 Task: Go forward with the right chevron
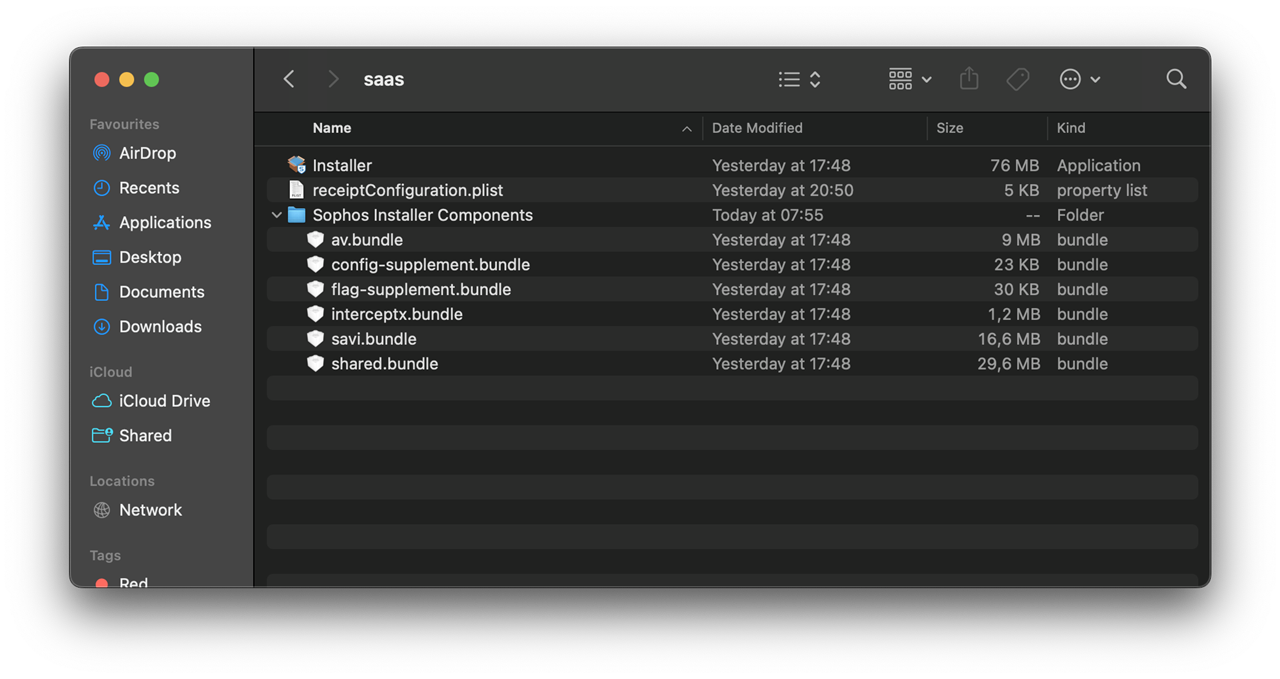click(x=333, y=79)
